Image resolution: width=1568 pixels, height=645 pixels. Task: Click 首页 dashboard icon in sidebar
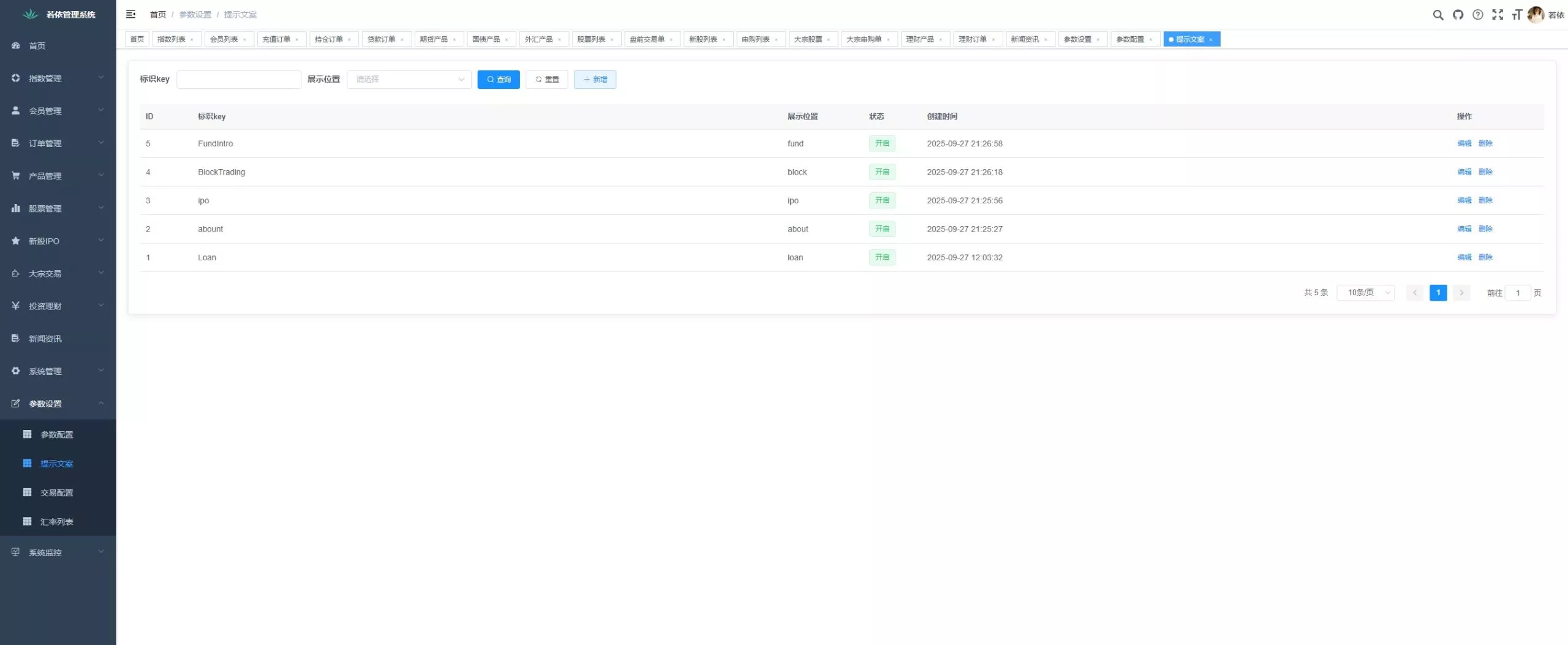pyautogui.click(x=16, y=46)
